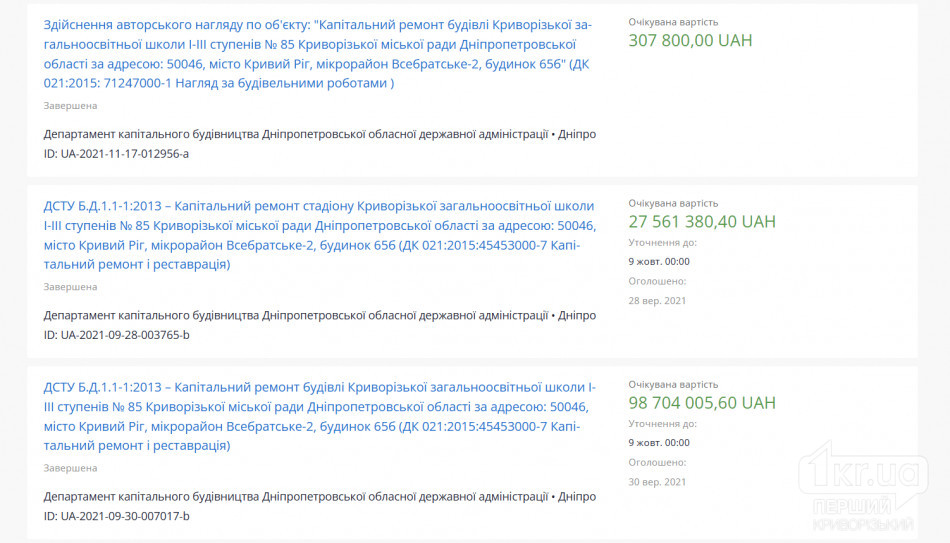The height and width of the screenshot is (543, 950).
Task: Select amount 27 561 380,40 UAH
Action: click(x=702, y=222)
